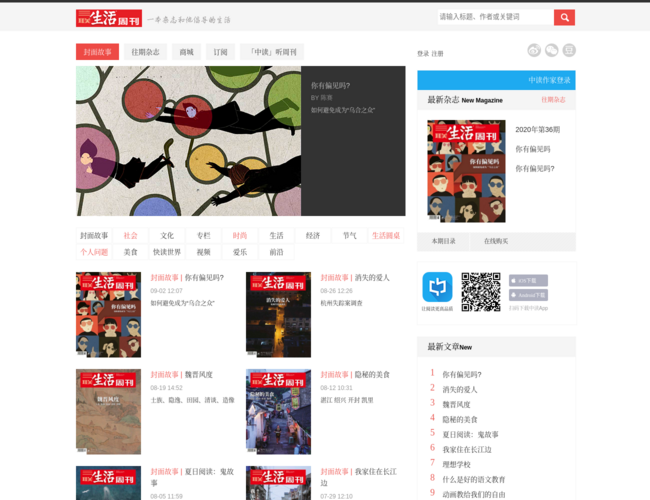Click the third gray round icon beside WeChat
This screenshot has width=650, height=500.
tap(569, 51)
